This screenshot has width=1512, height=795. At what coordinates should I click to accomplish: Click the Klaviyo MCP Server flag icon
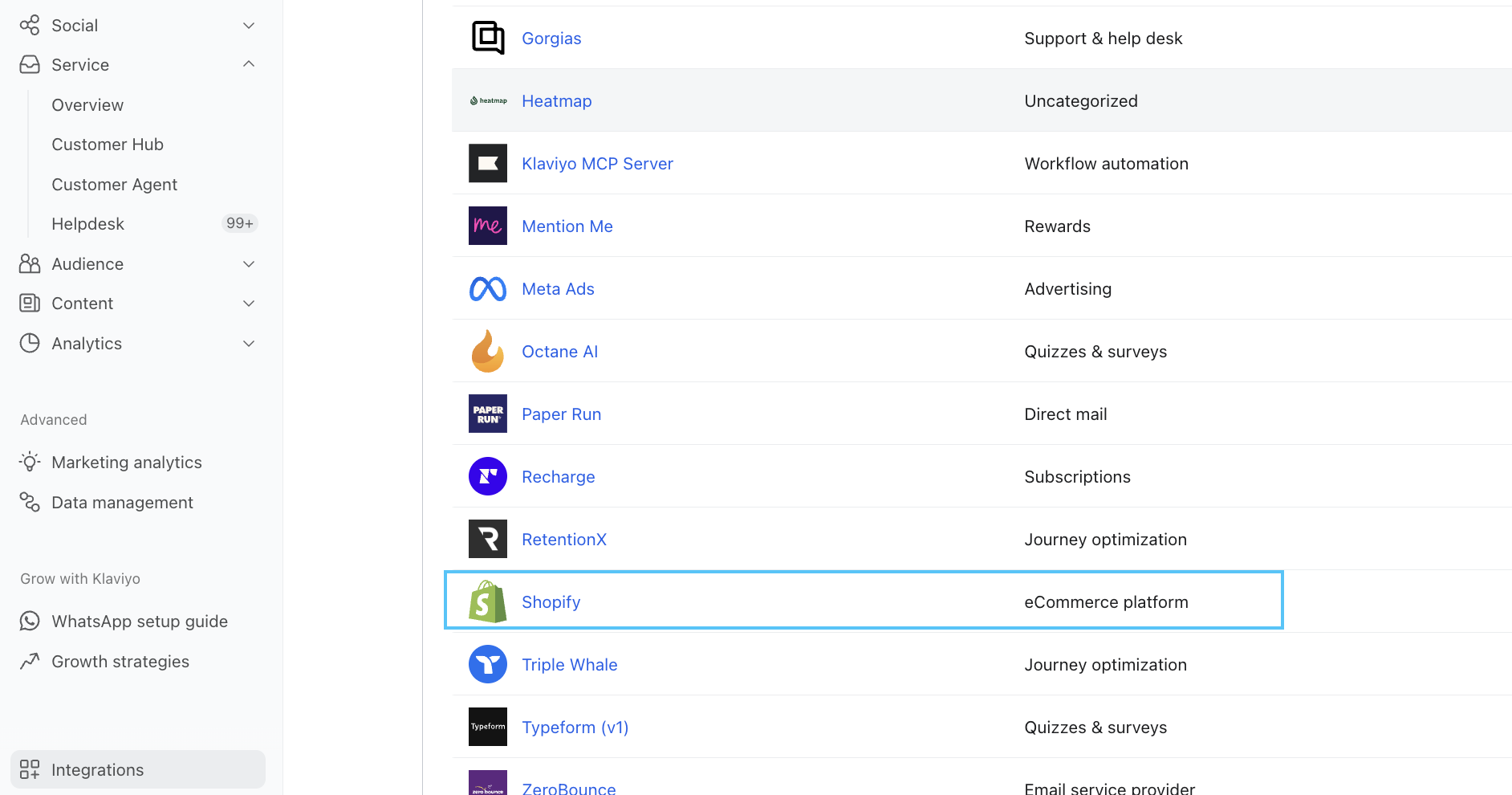point(488,163)
